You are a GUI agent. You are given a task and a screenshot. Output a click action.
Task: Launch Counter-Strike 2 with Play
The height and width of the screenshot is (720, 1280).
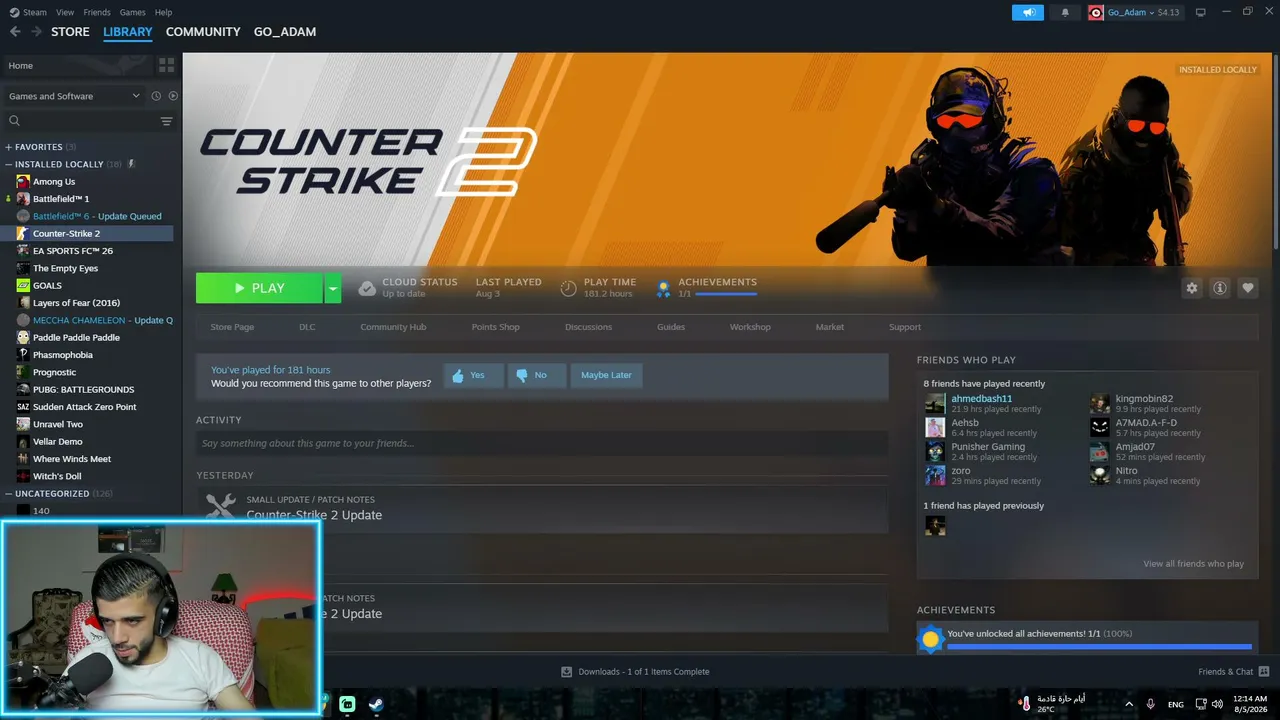[259, 288]
